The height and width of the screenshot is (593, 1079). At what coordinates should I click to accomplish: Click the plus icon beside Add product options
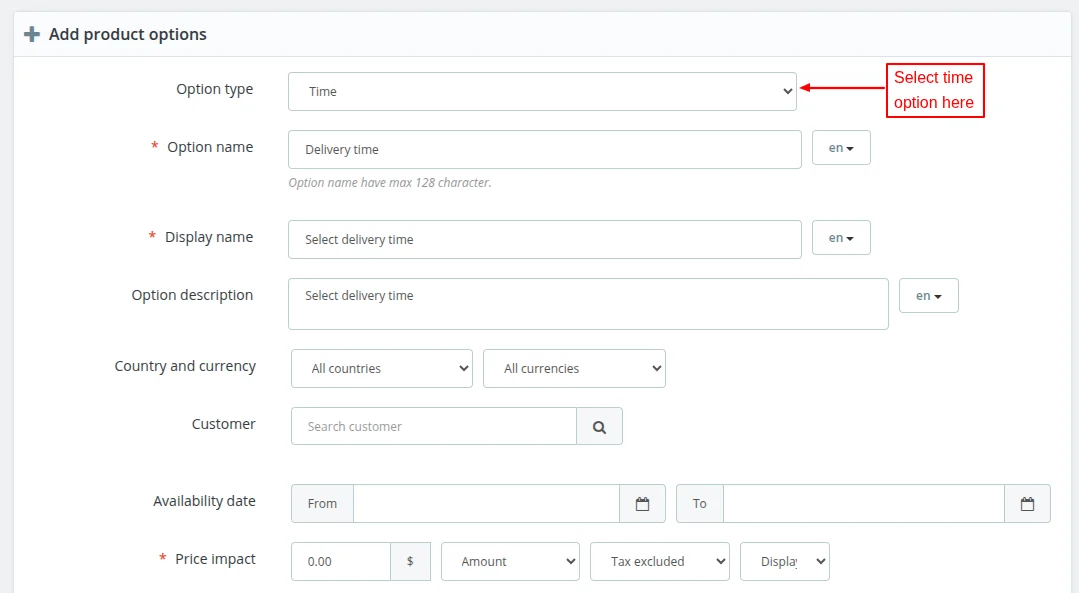(x=32, y=34)
